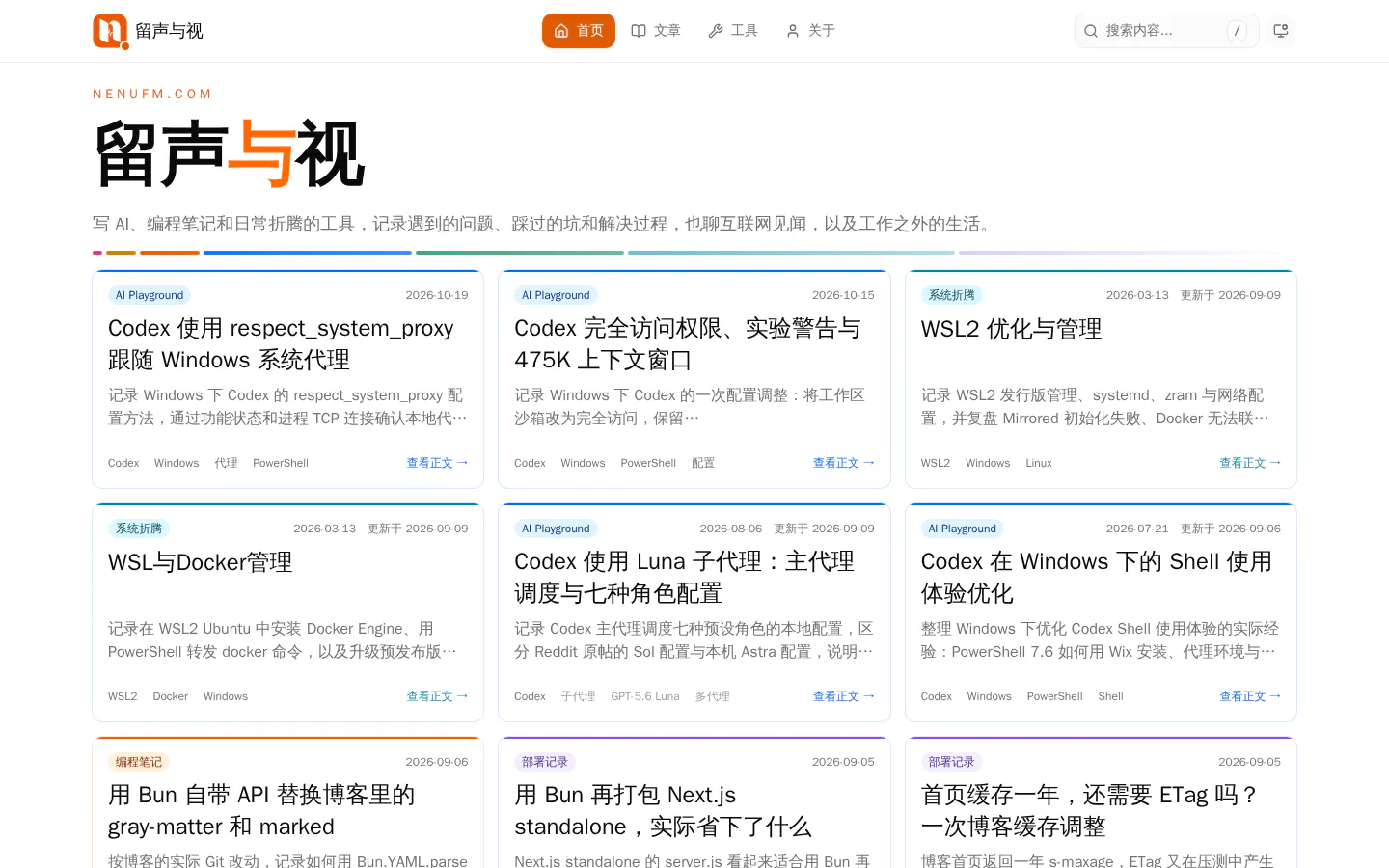Click 查看正文 on 475K 上下文窗口 card
Viewport: 1389px width, 868px height.
pyautogui.click(x=844, y=463)
